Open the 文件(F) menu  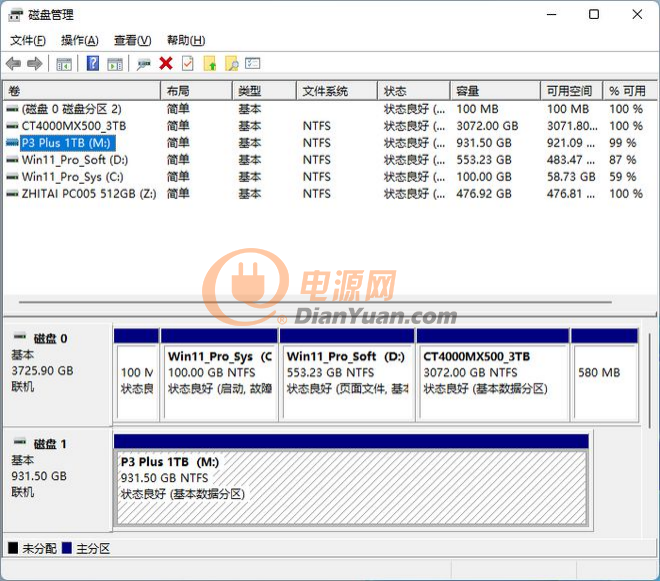pos(27,40)
